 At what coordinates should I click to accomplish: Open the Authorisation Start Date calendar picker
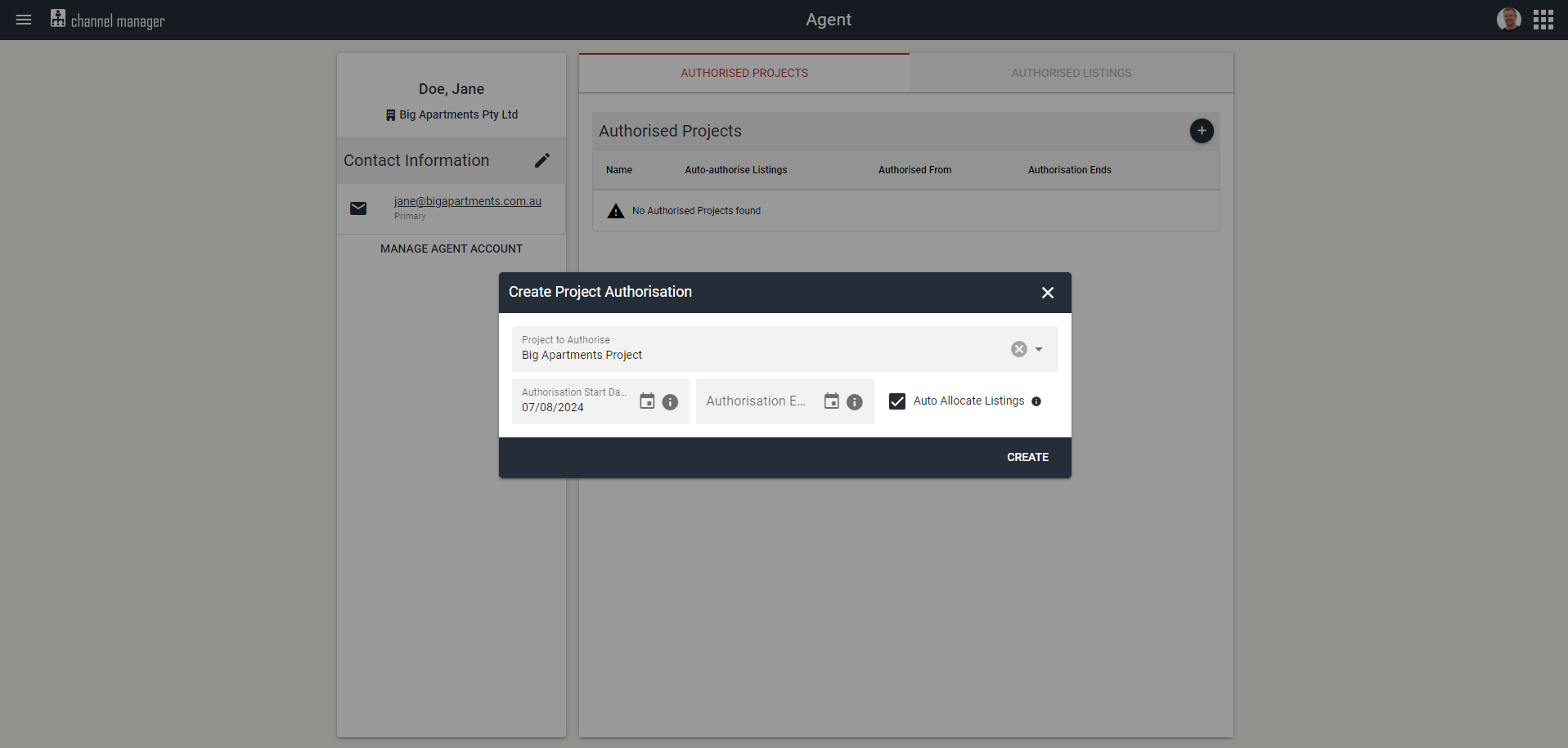click(647, 401)
